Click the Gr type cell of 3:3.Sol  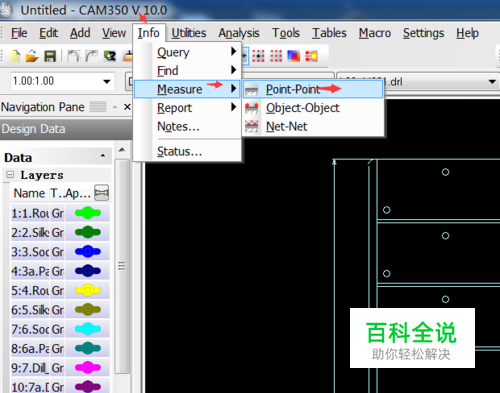click(x=58, y=251)
